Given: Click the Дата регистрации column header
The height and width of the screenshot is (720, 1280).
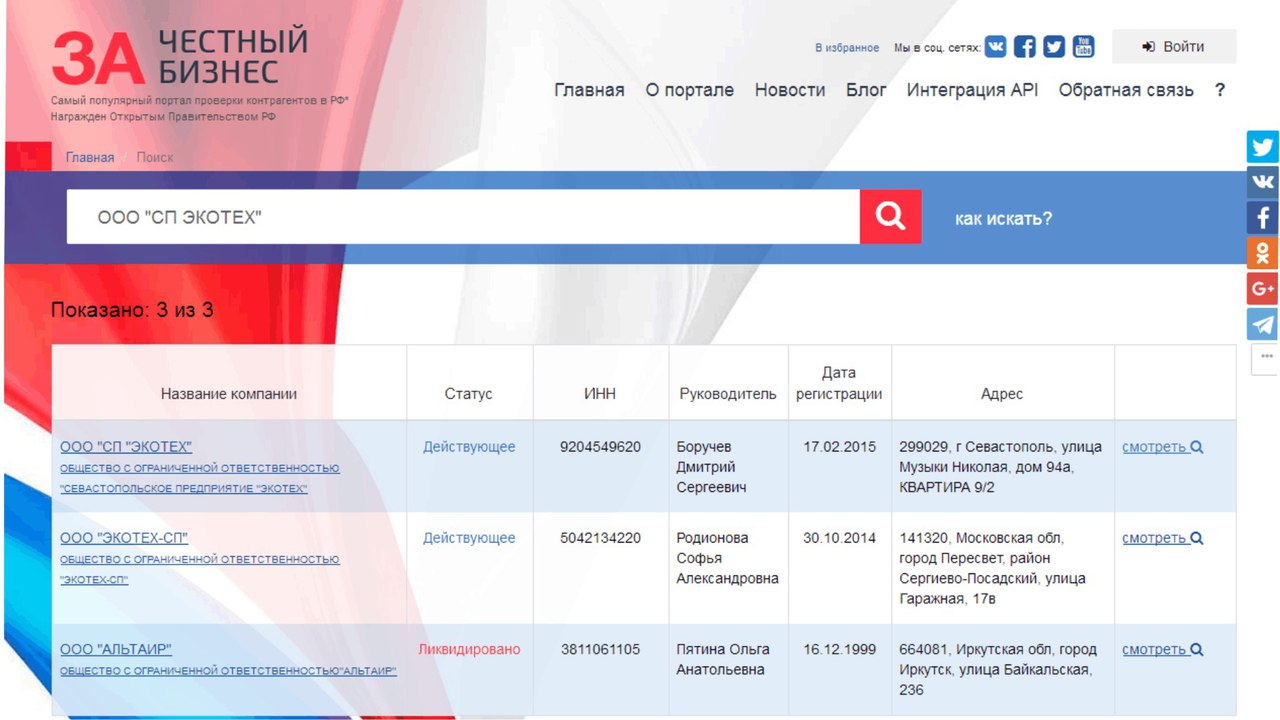Looking at the screenshot, I should point(839,383).
